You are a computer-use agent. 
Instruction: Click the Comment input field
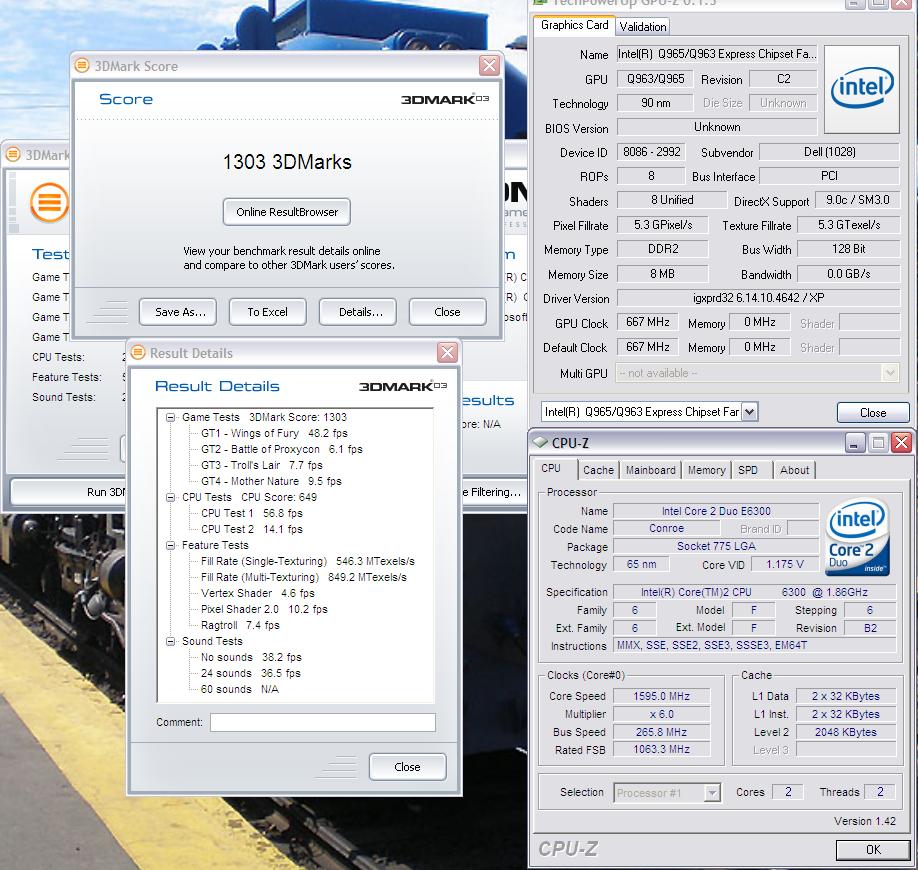click(x=323, y=722)
